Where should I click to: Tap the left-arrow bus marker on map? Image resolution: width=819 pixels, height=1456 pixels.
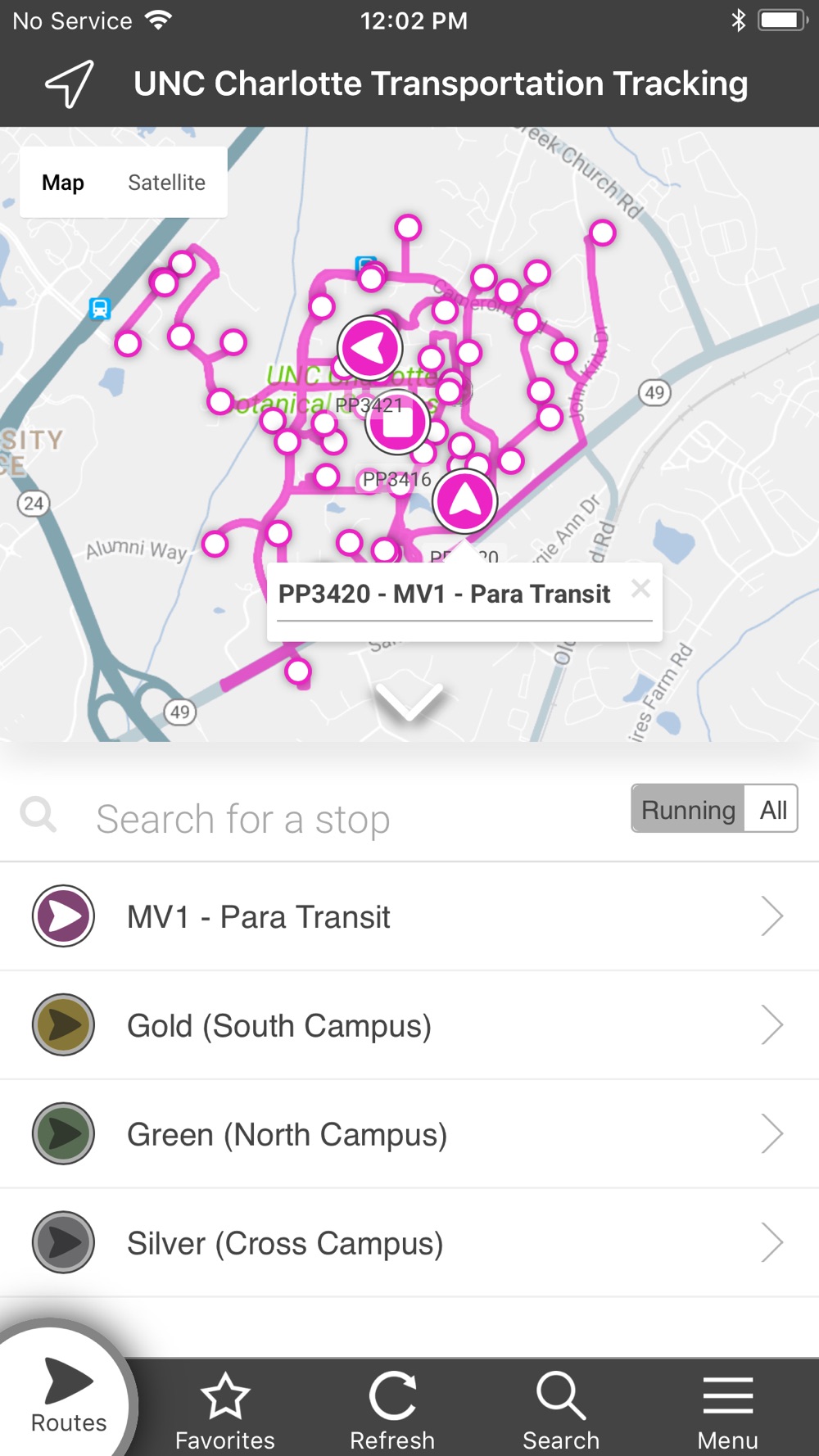370,348
